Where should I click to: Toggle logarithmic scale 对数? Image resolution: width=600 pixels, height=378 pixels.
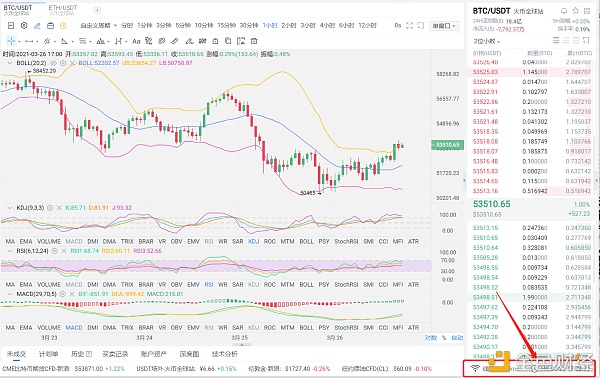pos(430,338)
